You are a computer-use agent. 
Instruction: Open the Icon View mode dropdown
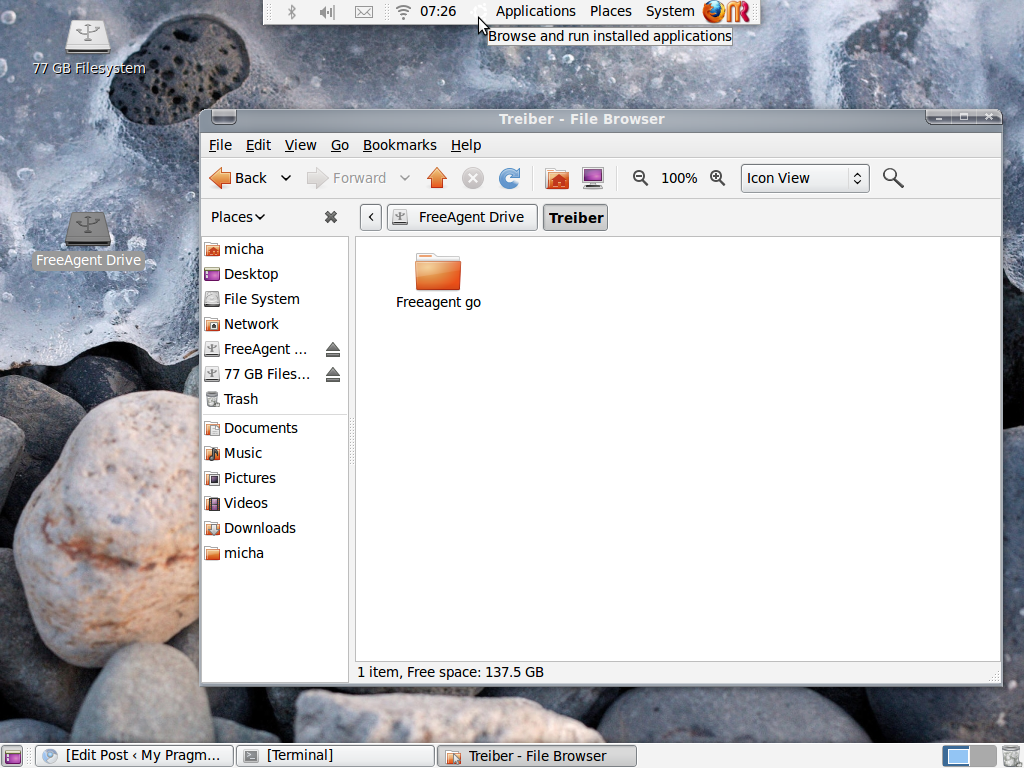(x=804, y=178)
